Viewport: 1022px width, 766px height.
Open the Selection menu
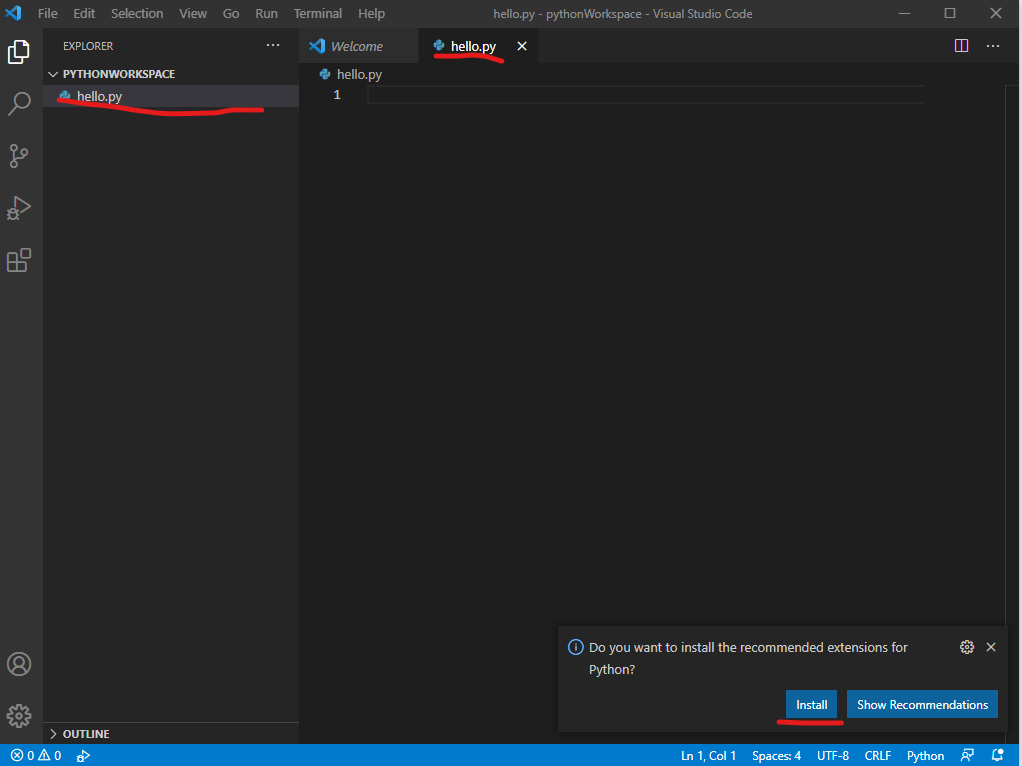click(137, 13)
